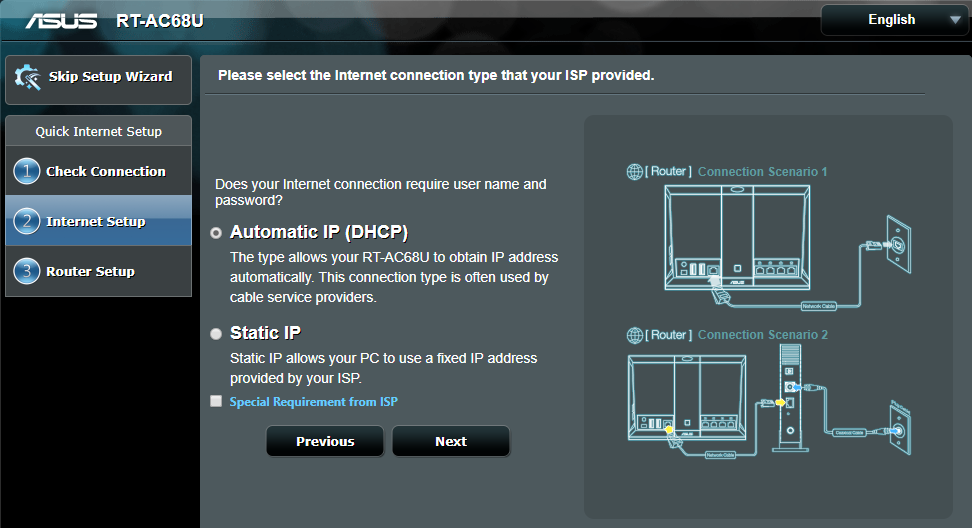Click Skip Setup Wizard button

(99, 80)
